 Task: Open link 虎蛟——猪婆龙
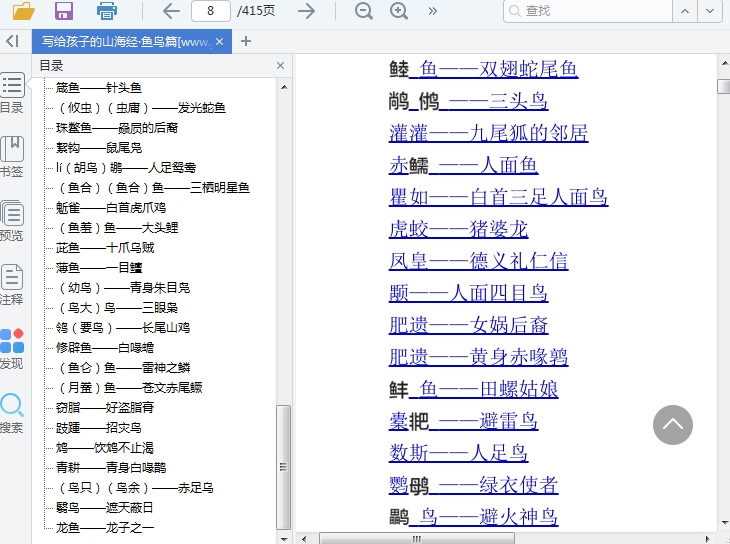[459, 229]
